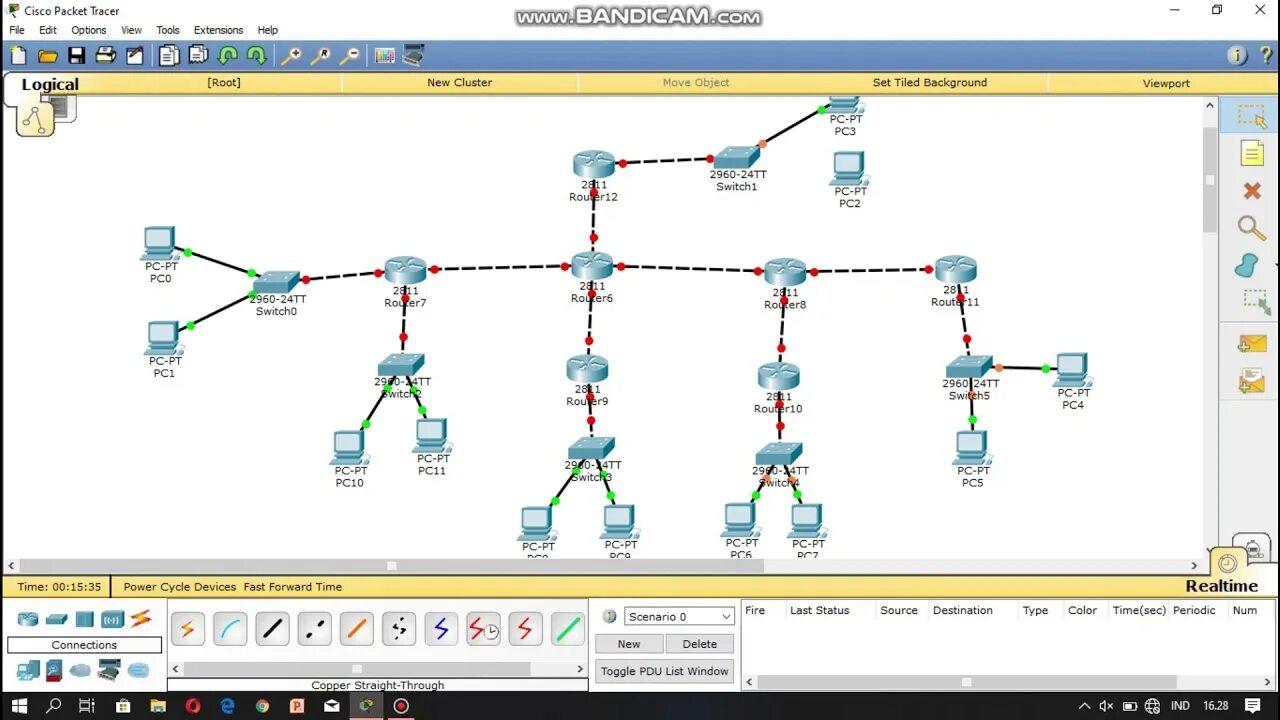Click the Print icon in toolbar

(105, 56)
